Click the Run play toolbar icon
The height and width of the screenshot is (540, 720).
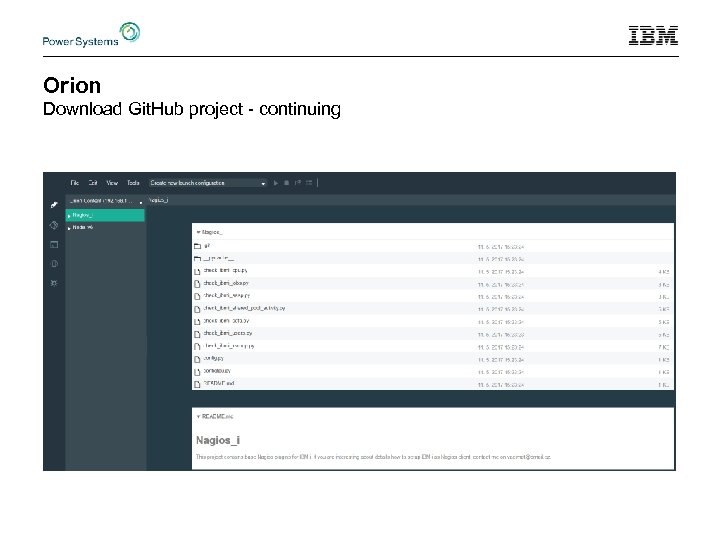pos(276,183)
